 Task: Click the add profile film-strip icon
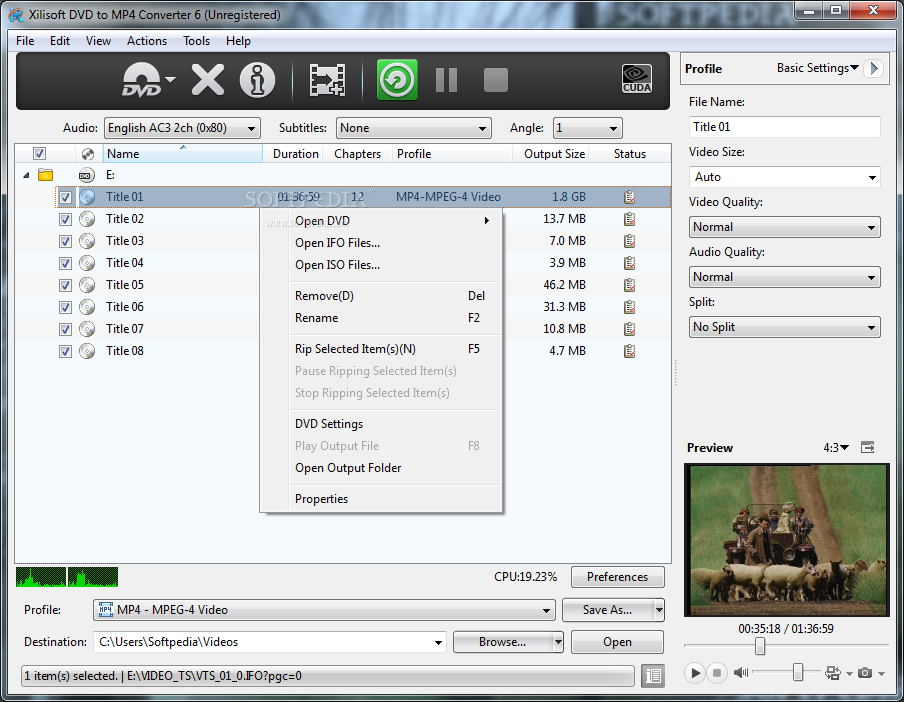(x=327, y=80)
